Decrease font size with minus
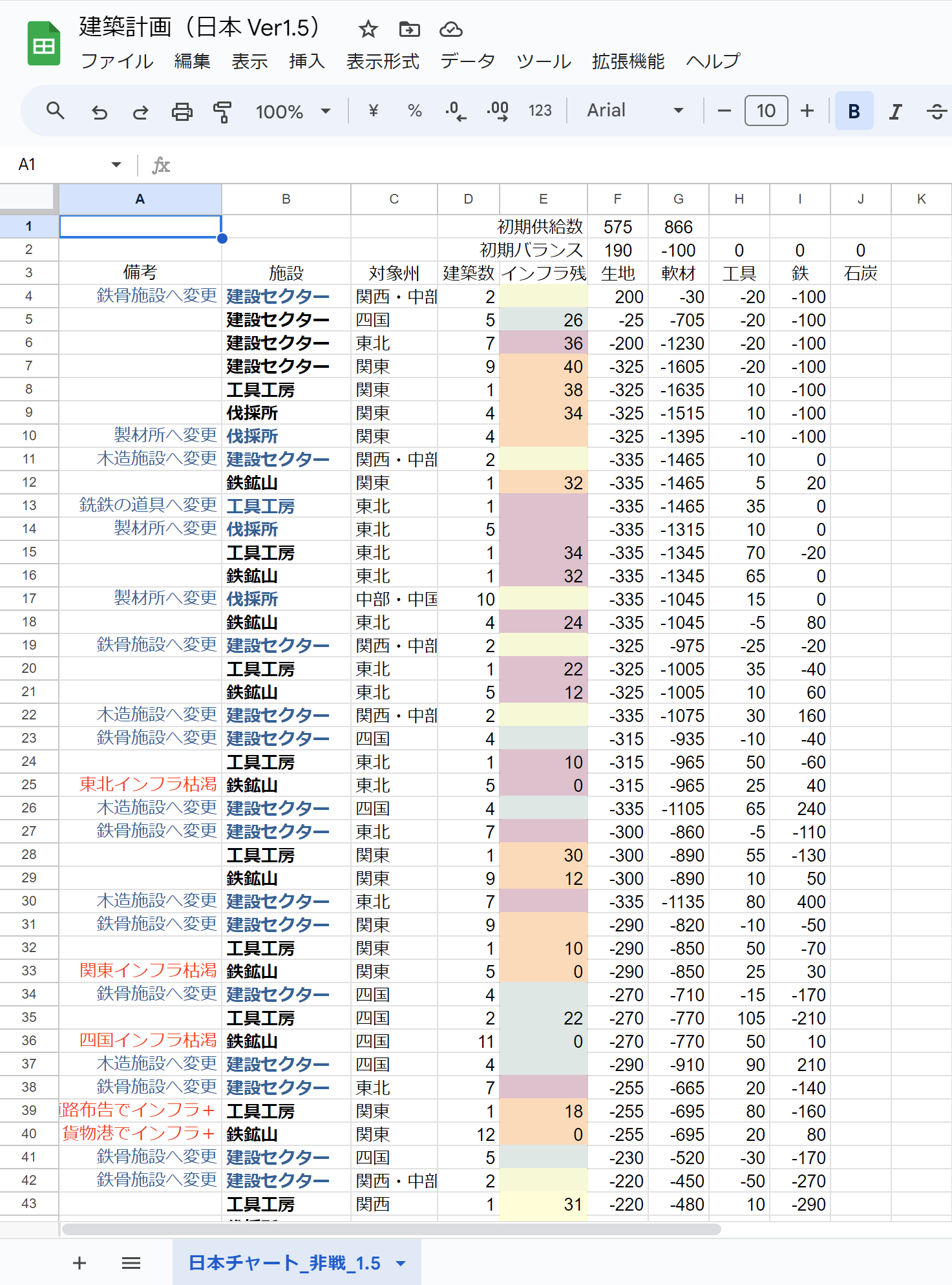Screen dimensions: 952x1285 click(725, 111)
